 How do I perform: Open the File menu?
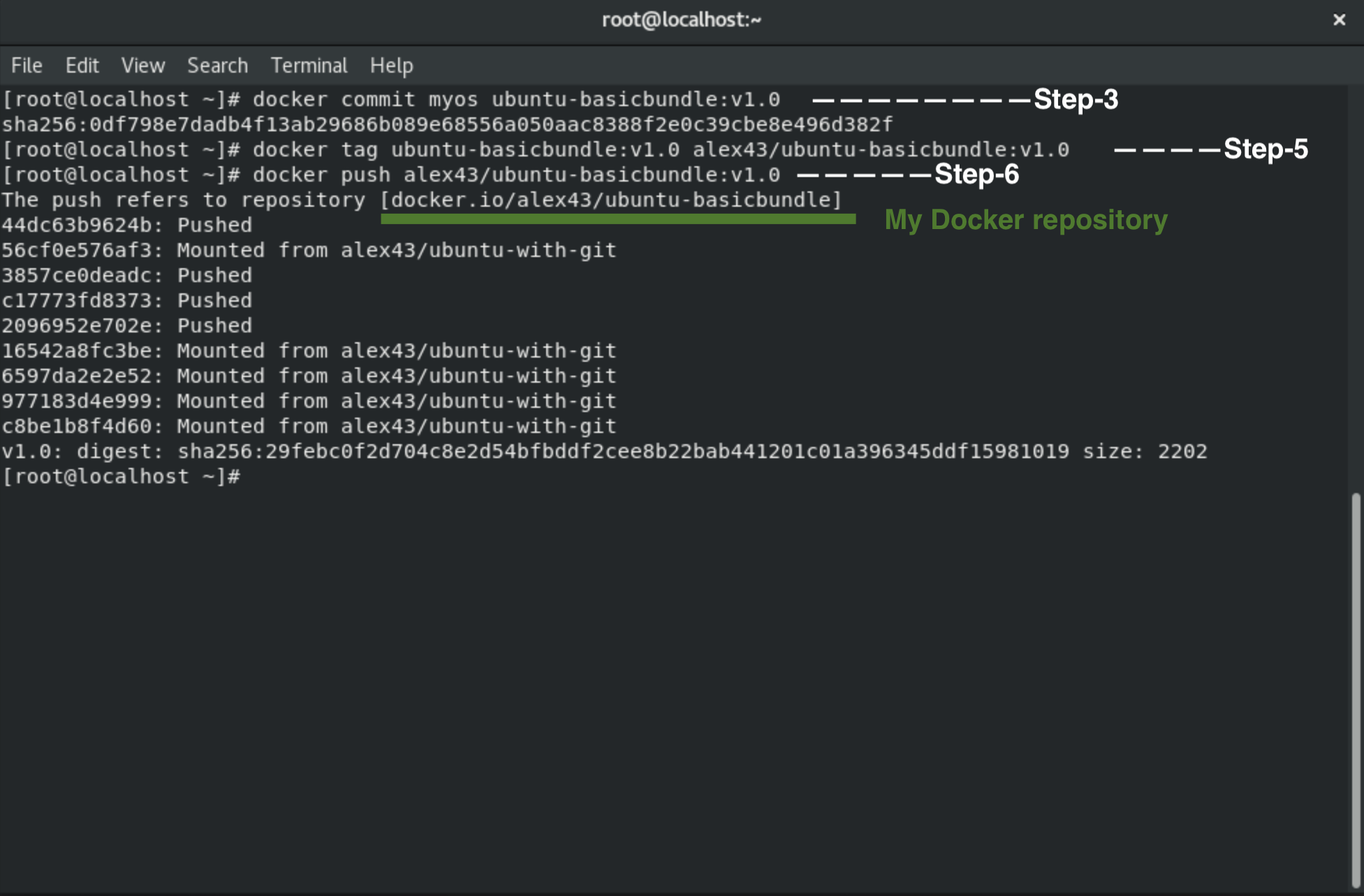click(27, 66)
